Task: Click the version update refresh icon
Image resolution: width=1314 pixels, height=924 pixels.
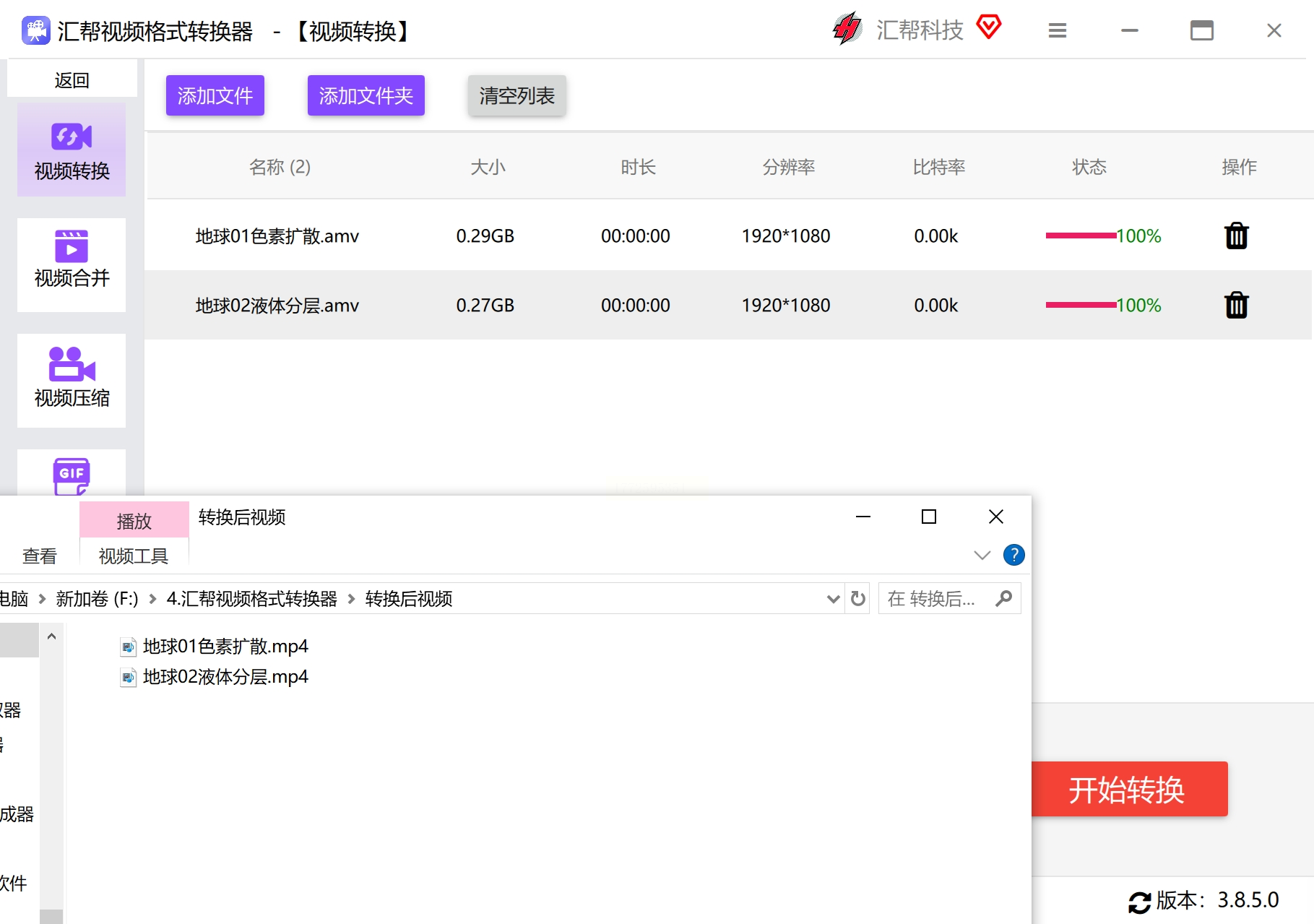Action: (1139, 902)
